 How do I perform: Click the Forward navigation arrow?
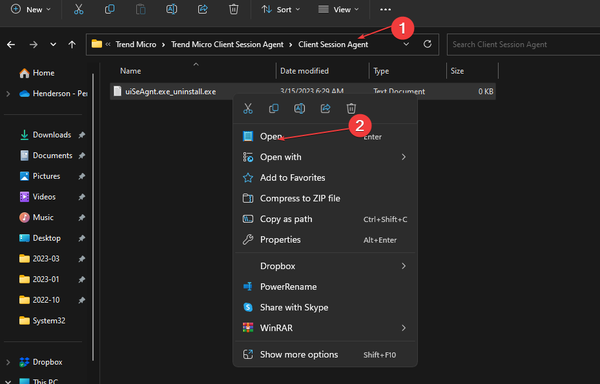pos(34,45)
